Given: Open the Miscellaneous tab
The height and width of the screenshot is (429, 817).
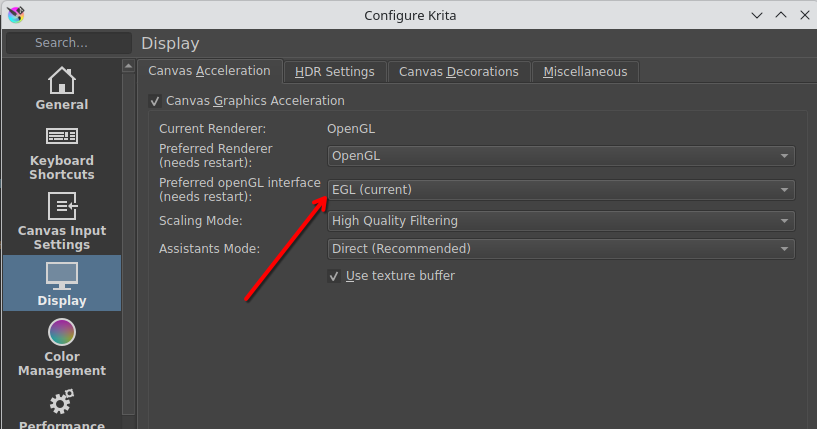Looking at the screenshot, I should coord(585,72).
